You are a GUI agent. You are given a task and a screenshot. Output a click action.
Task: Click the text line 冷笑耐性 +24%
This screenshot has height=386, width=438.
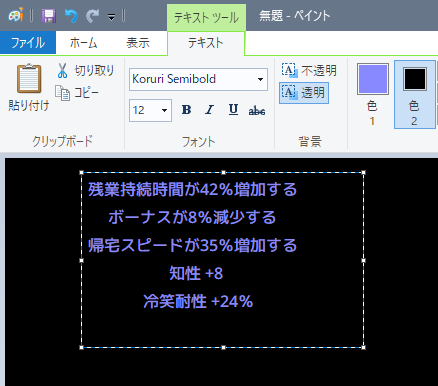198,301
